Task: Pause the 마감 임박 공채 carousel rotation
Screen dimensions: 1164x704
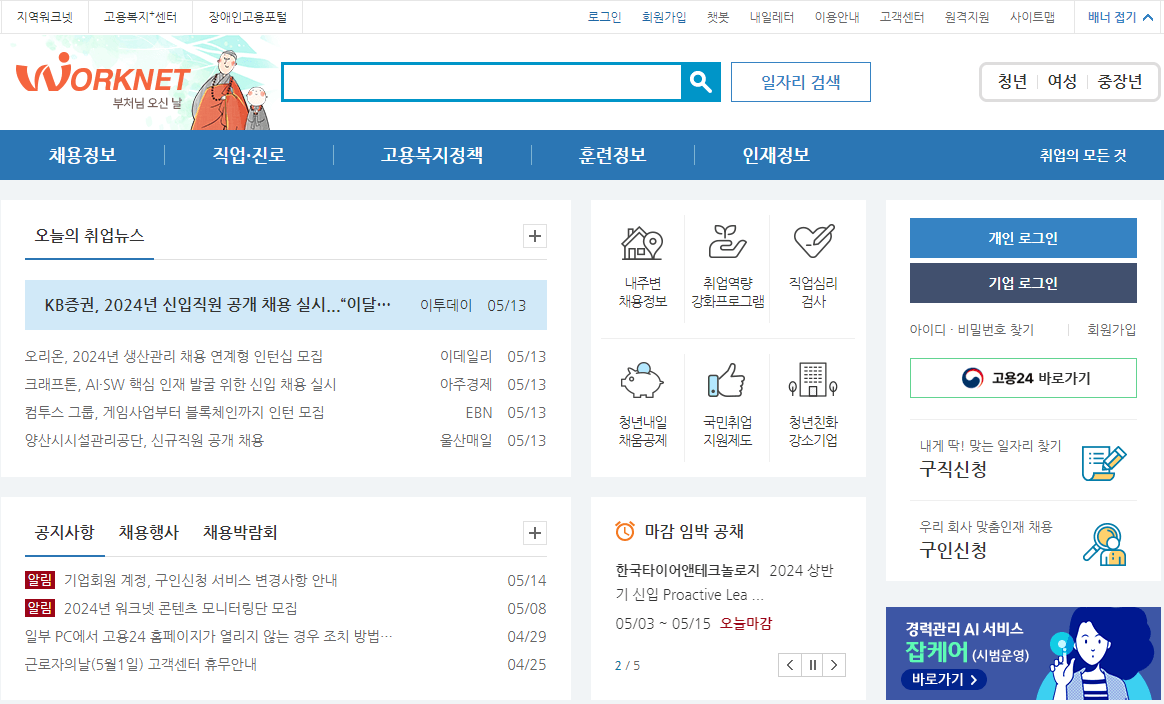Action: pyautogui.click(x=811, y=664)
